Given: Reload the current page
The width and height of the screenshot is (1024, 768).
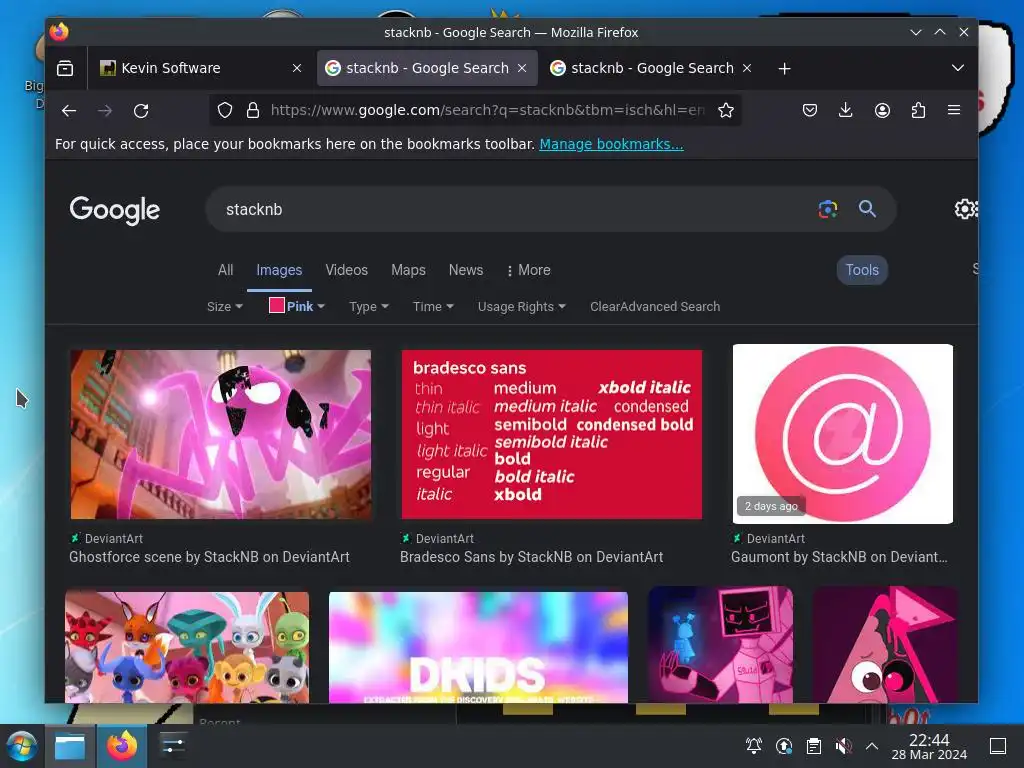Looking at the screenshot, I should point(141,110).
